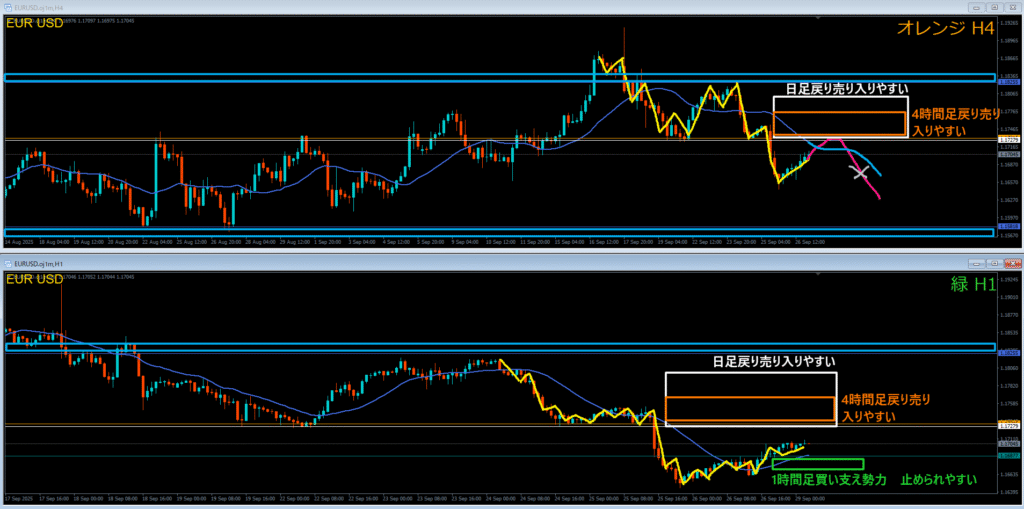Select the orange rectangle on the H1 chart
The image size is (1024, 509).
coord(749,411)
